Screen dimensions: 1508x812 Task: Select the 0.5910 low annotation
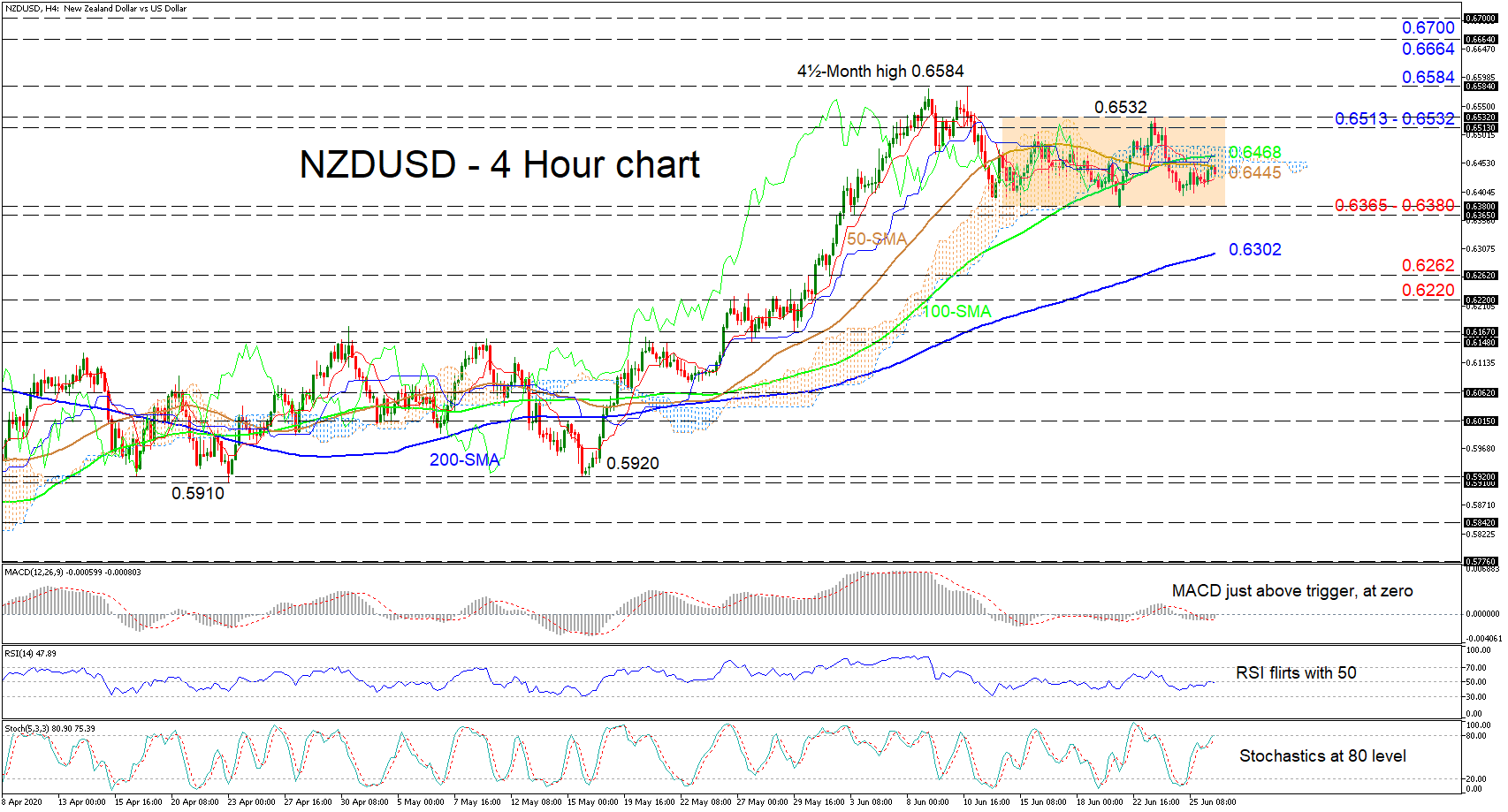point(198,493)
